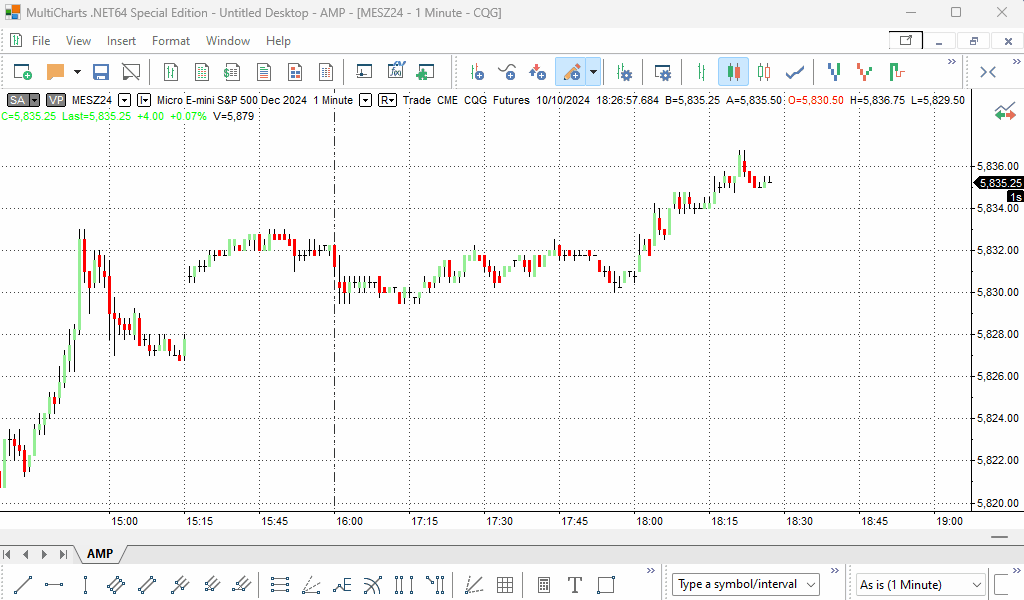
Task: Switch to hollow candlestick chart style
Action: point(765,72)
